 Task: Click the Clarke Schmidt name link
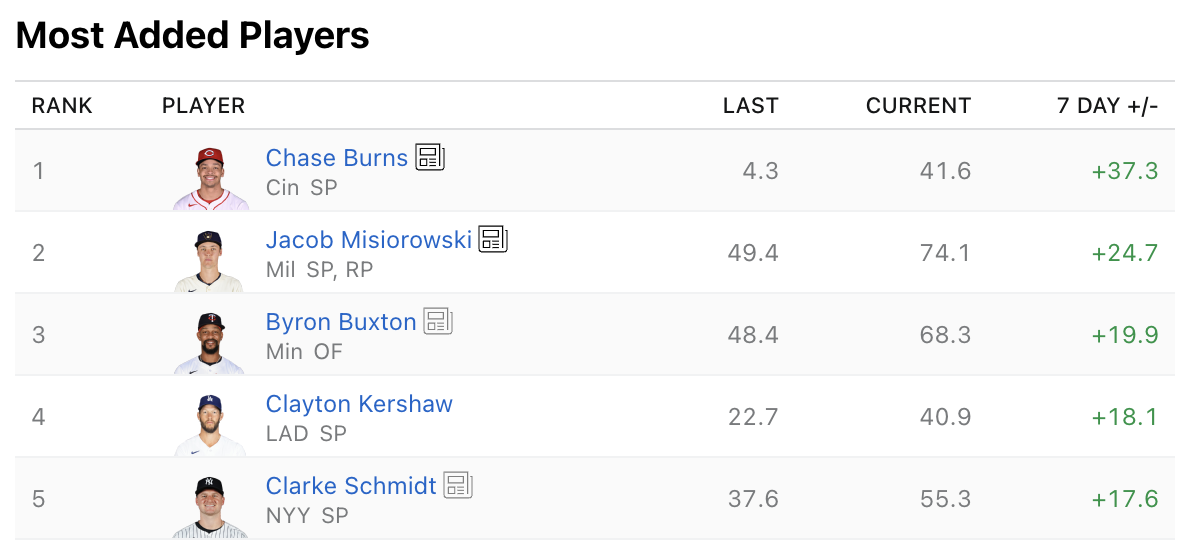[x=351, y=486]
